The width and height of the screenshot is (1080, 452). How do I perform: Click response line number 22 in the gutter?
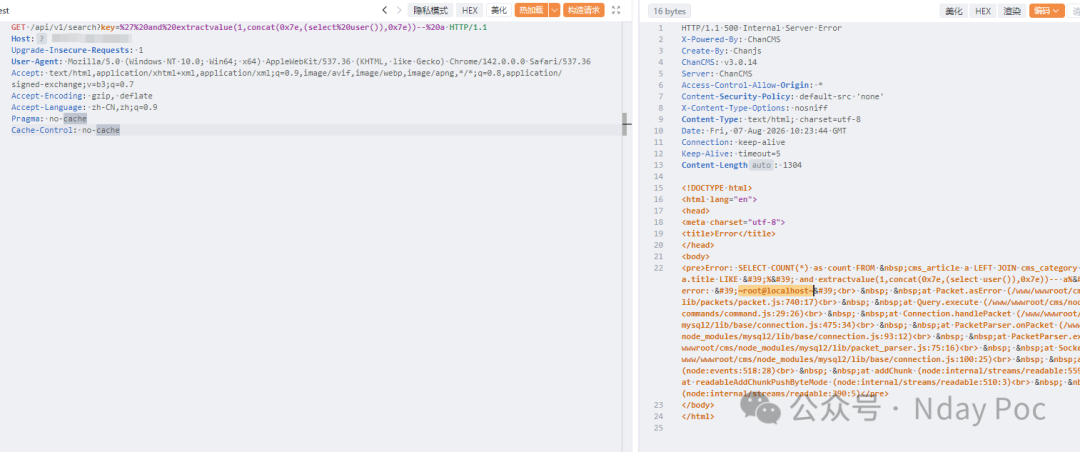point(659,268)
